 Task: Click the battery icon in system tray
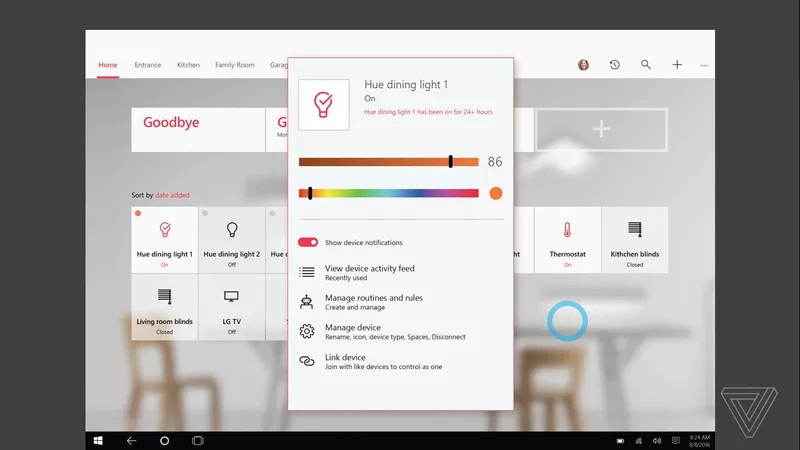point(620,441)
